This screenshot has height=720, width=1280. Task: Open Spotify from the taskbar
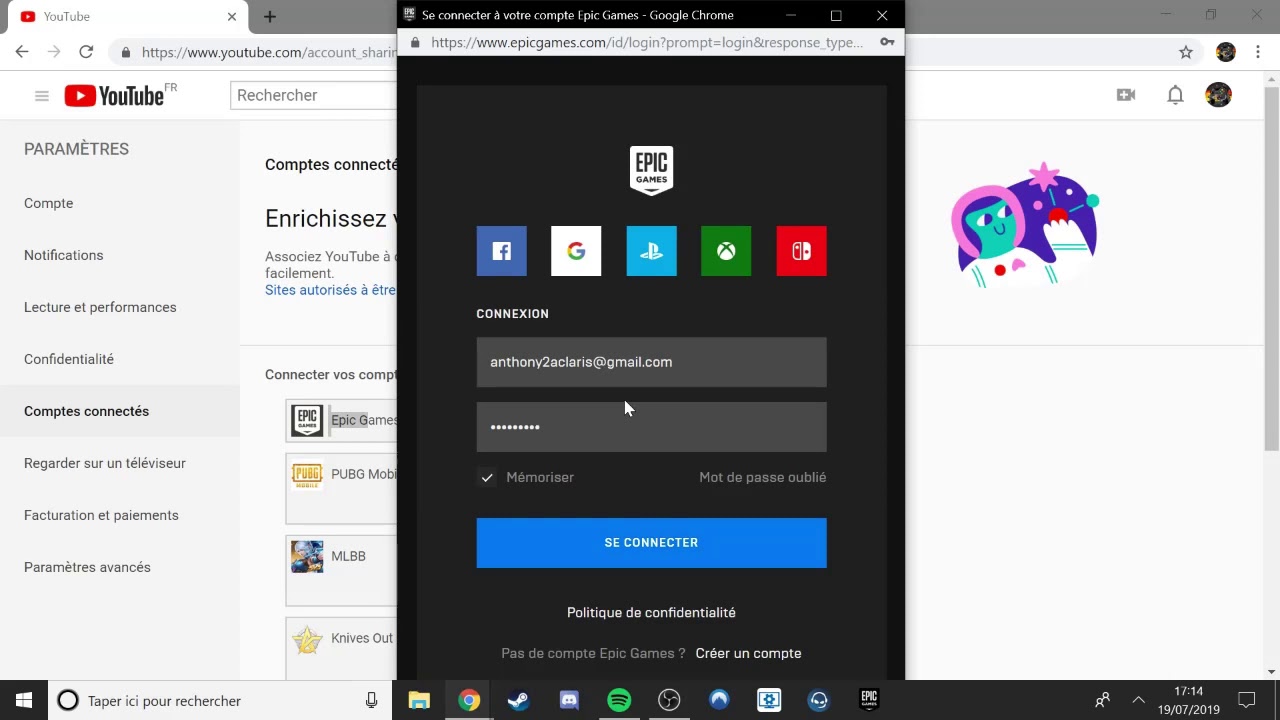coord(619,701)
